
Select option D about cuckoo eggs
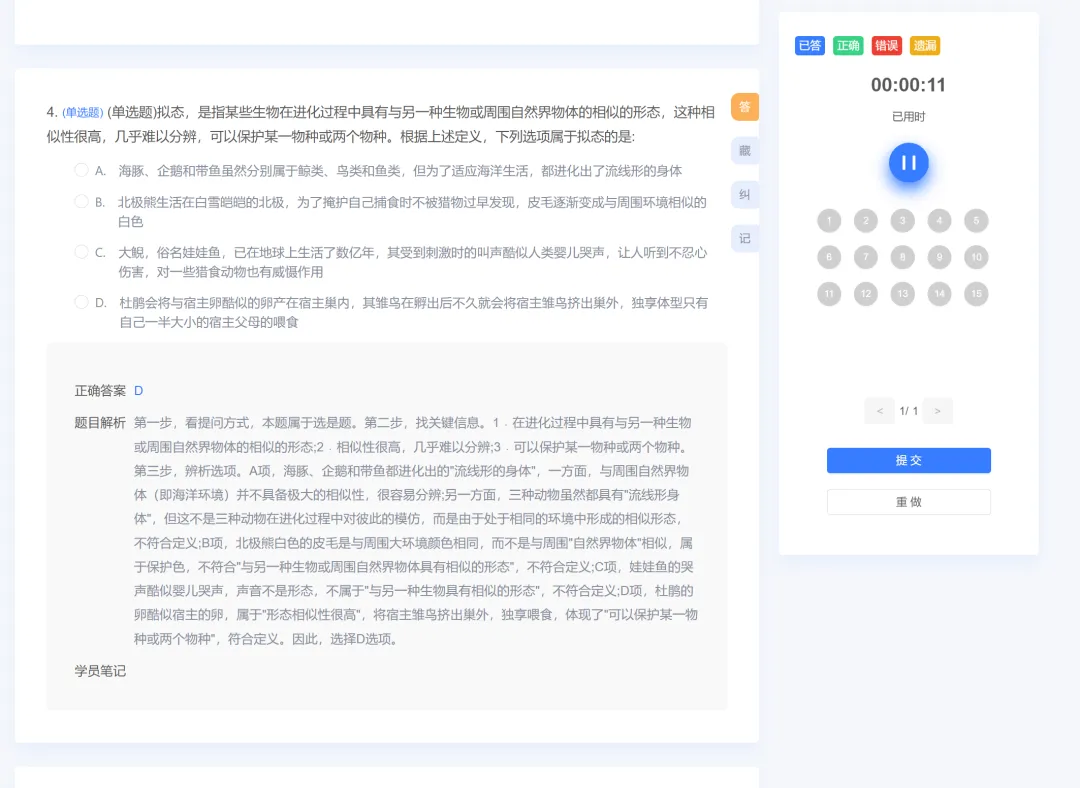[x=81, y=302]
